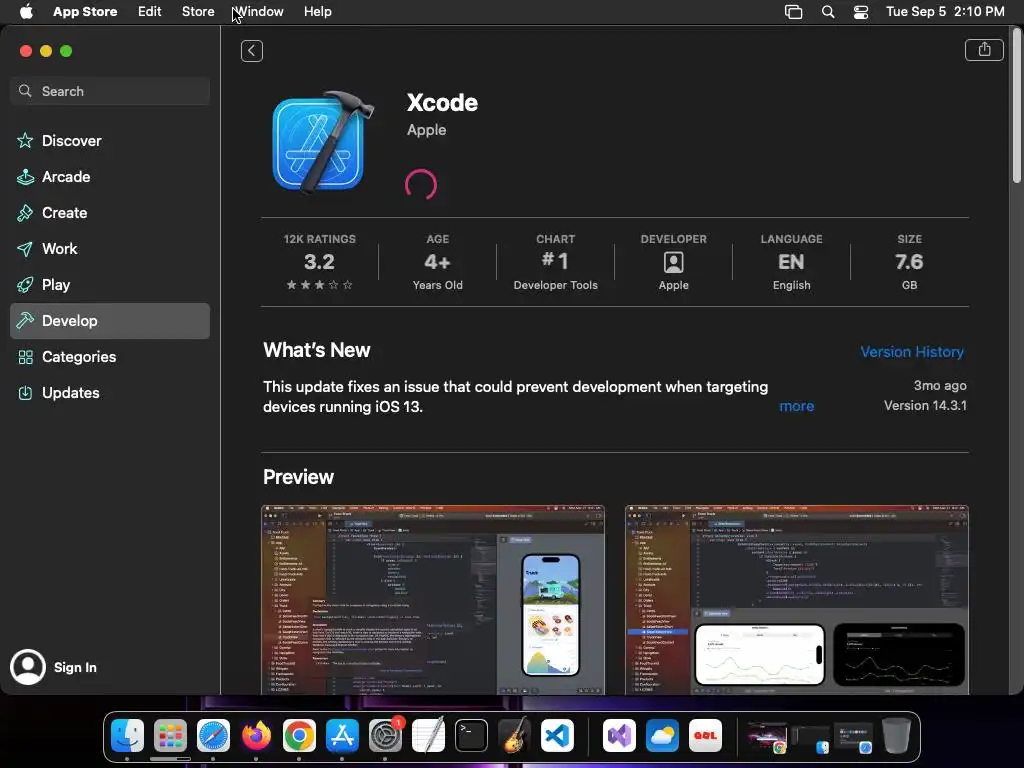Click the Categories grid icon
This screenshot has width=1024, height=768.
point(25,357)
